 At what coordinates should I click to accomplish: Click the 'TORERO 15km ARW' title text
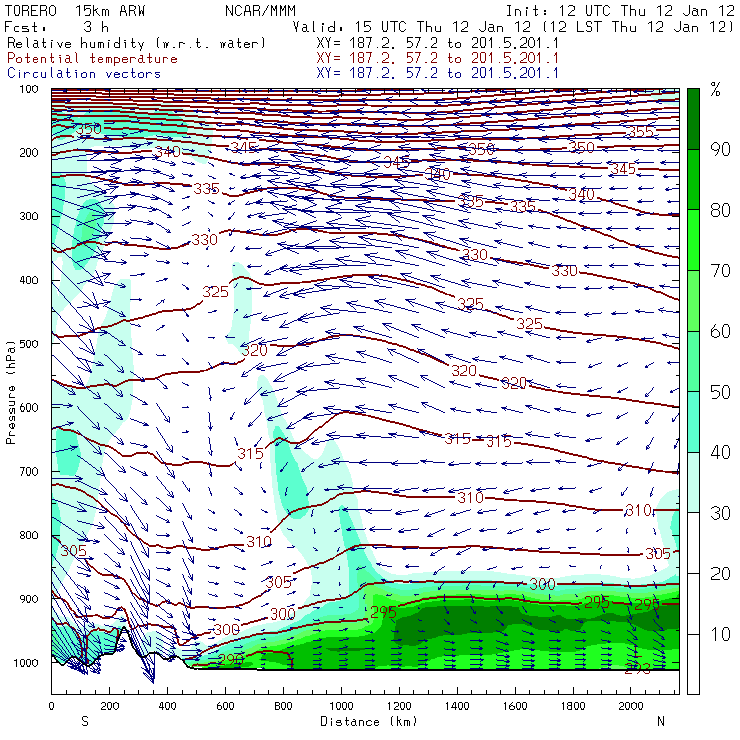pyautogui.click(x=75, y=11)
